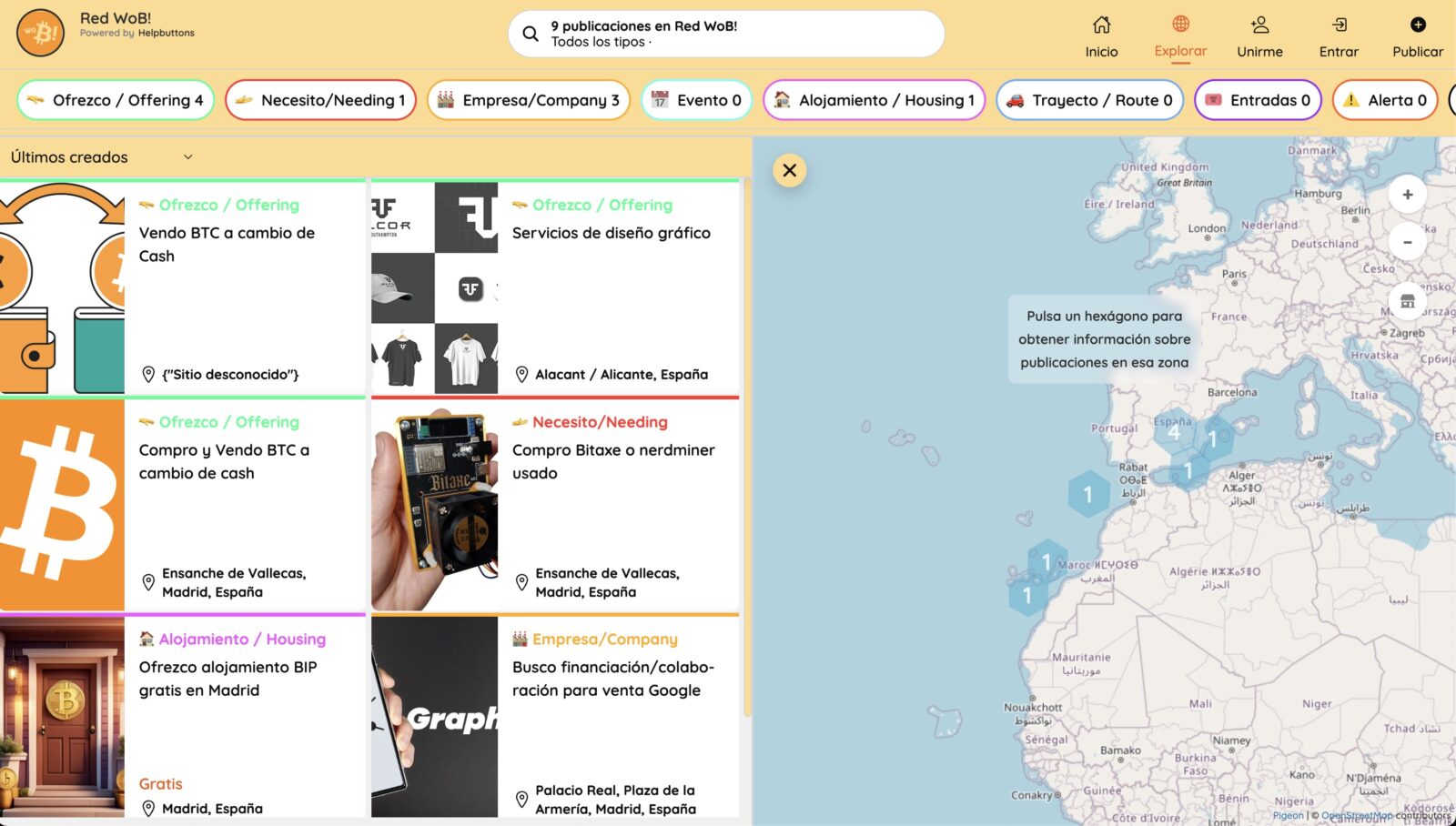Toggle the Ofrezco / Offering filter
This screenshot has width=1456, height=826.
click(116, 100)
